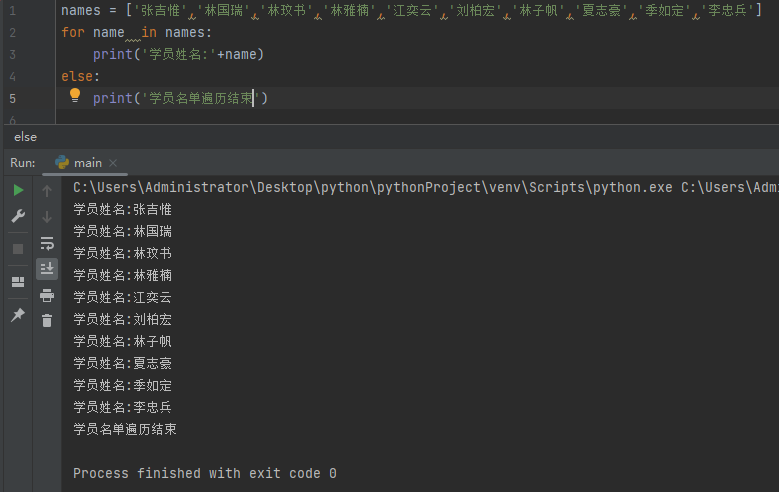The image size is (779, 492).
Task: Click output line 学员姓名:林雅楠
Action: click(x=123, y=275)
